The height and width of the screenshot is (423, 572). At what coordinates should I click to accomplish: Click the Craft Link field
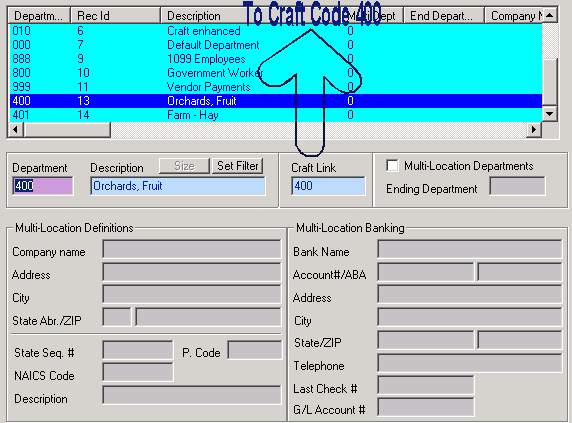point(328,186)
